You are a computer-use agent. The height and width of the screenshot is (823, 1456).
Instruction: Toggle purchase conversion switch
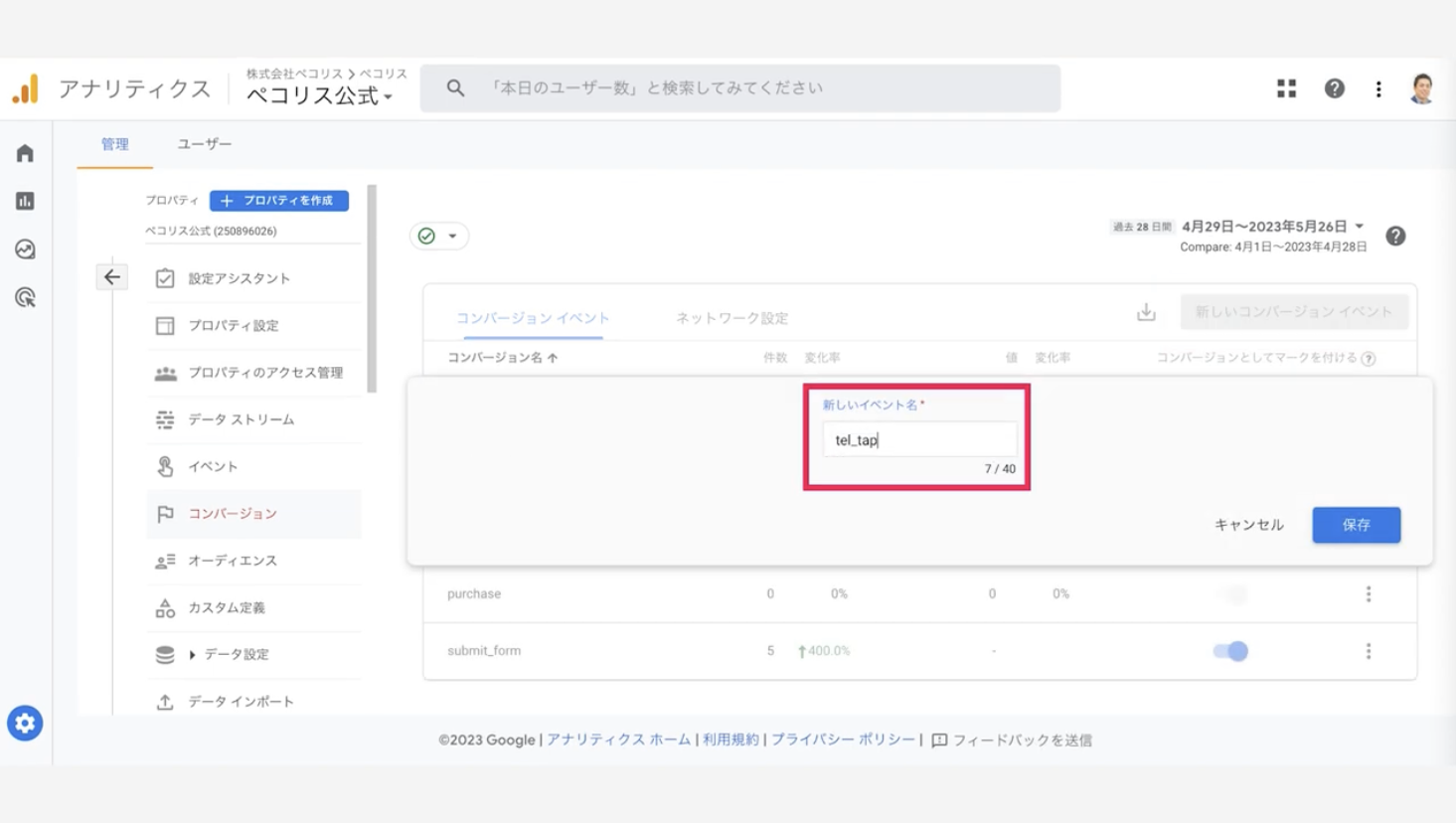pyautogui.click(x=1230, y=594)
